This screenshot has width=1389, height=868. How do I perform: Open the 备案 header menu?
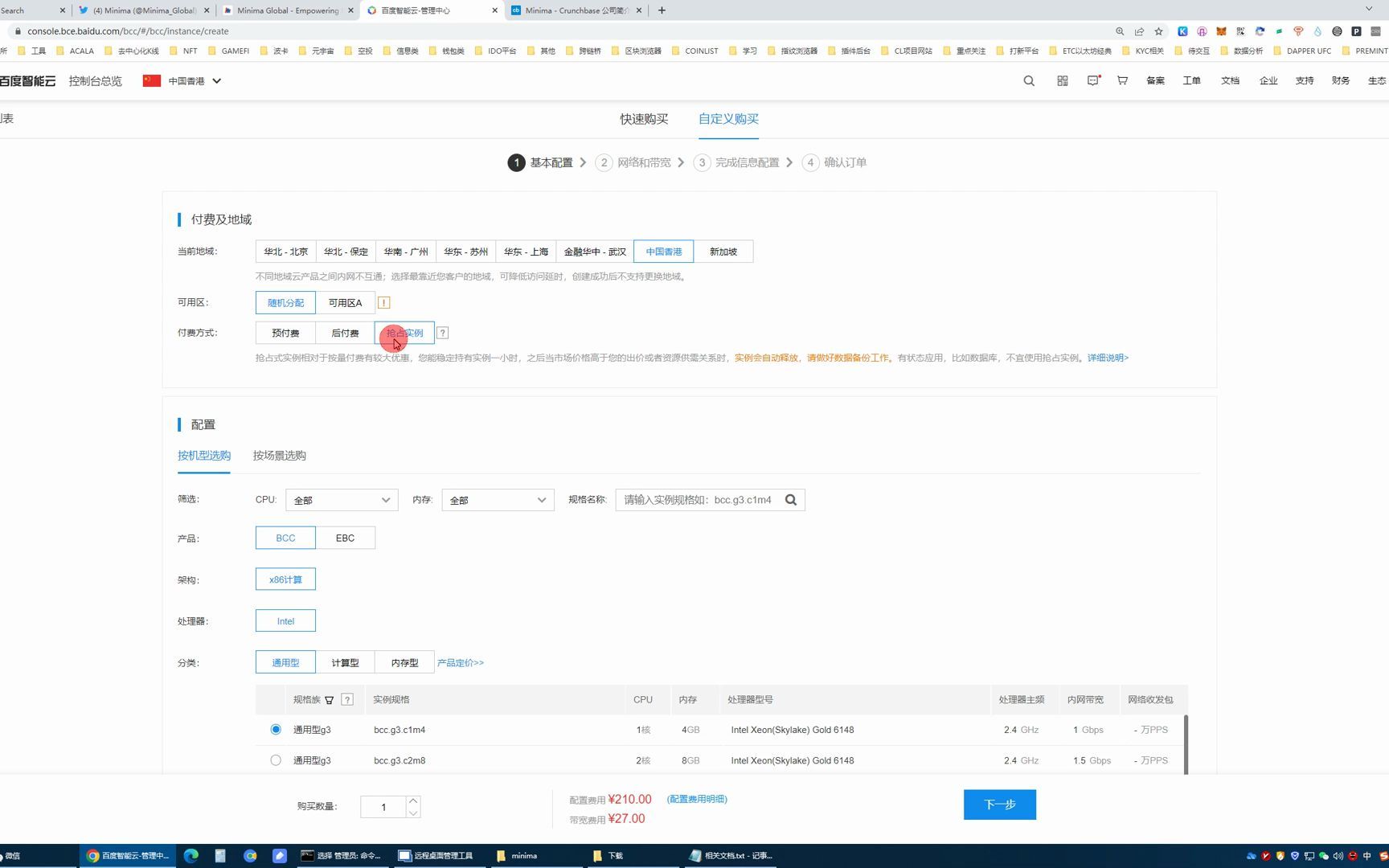pos(1155,81)
